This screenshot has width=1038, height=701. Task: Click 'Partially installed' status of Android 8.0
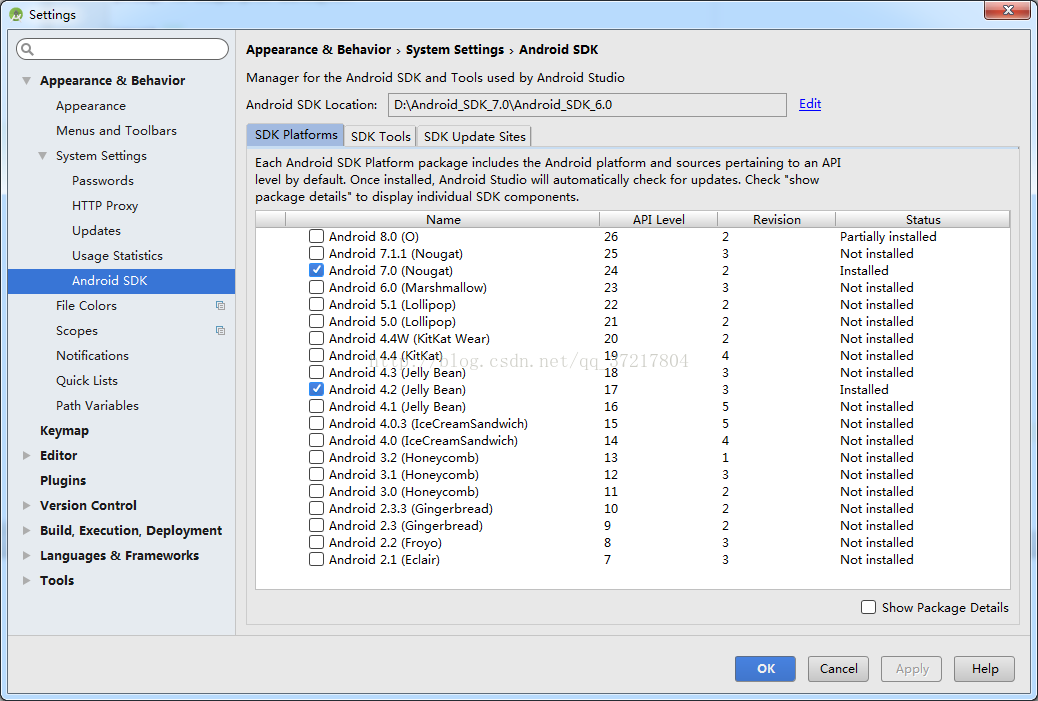[x=888, y=236]
